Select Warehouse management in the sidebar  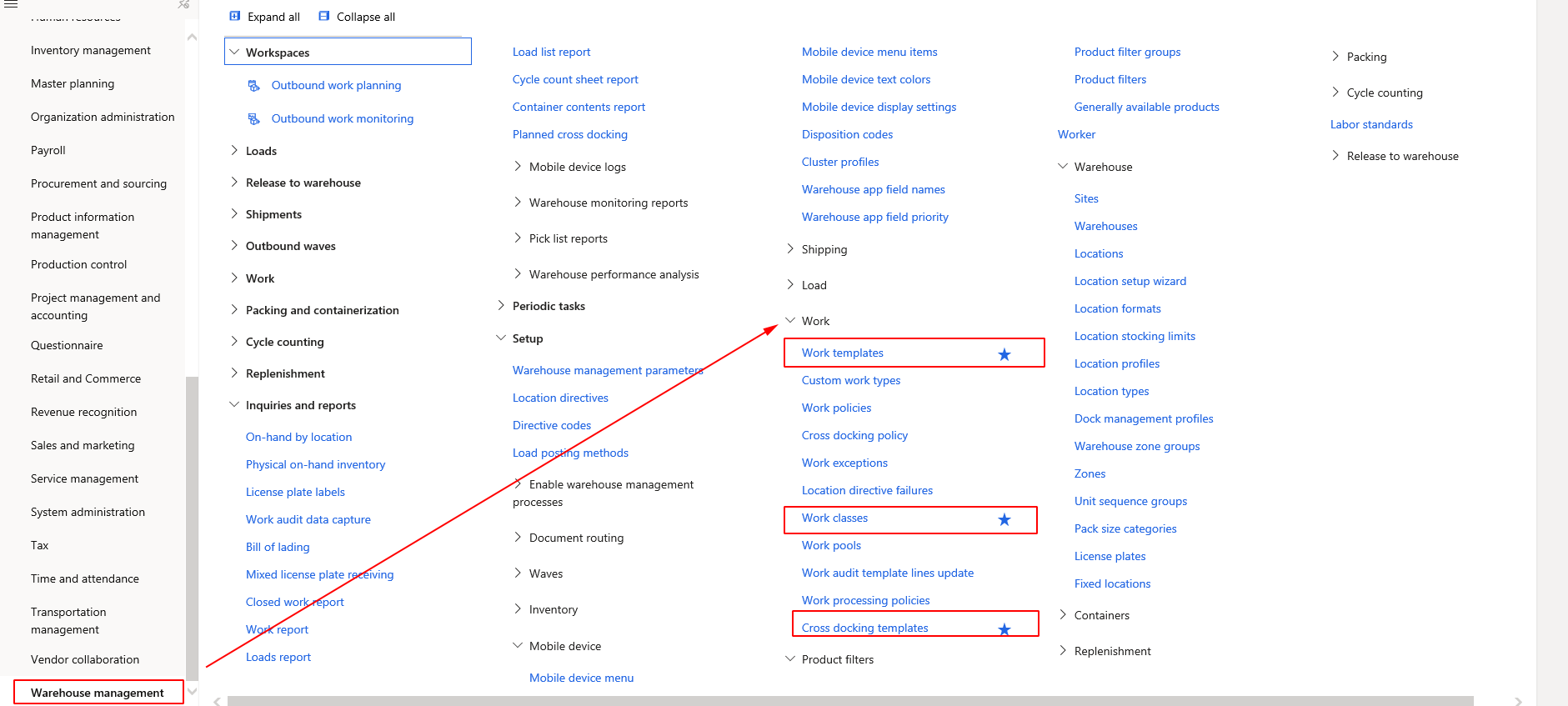click(98, 693)
